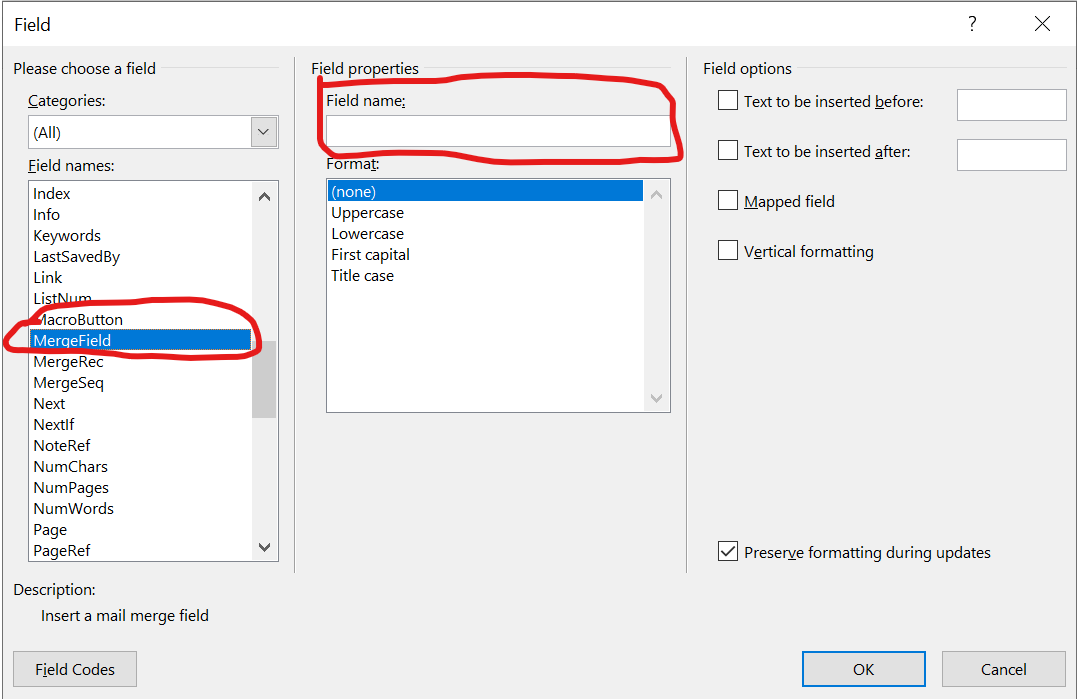Enable Text to be inserted before checkbox
Viewport: 1077px width, 699px height.
[728, 101]
